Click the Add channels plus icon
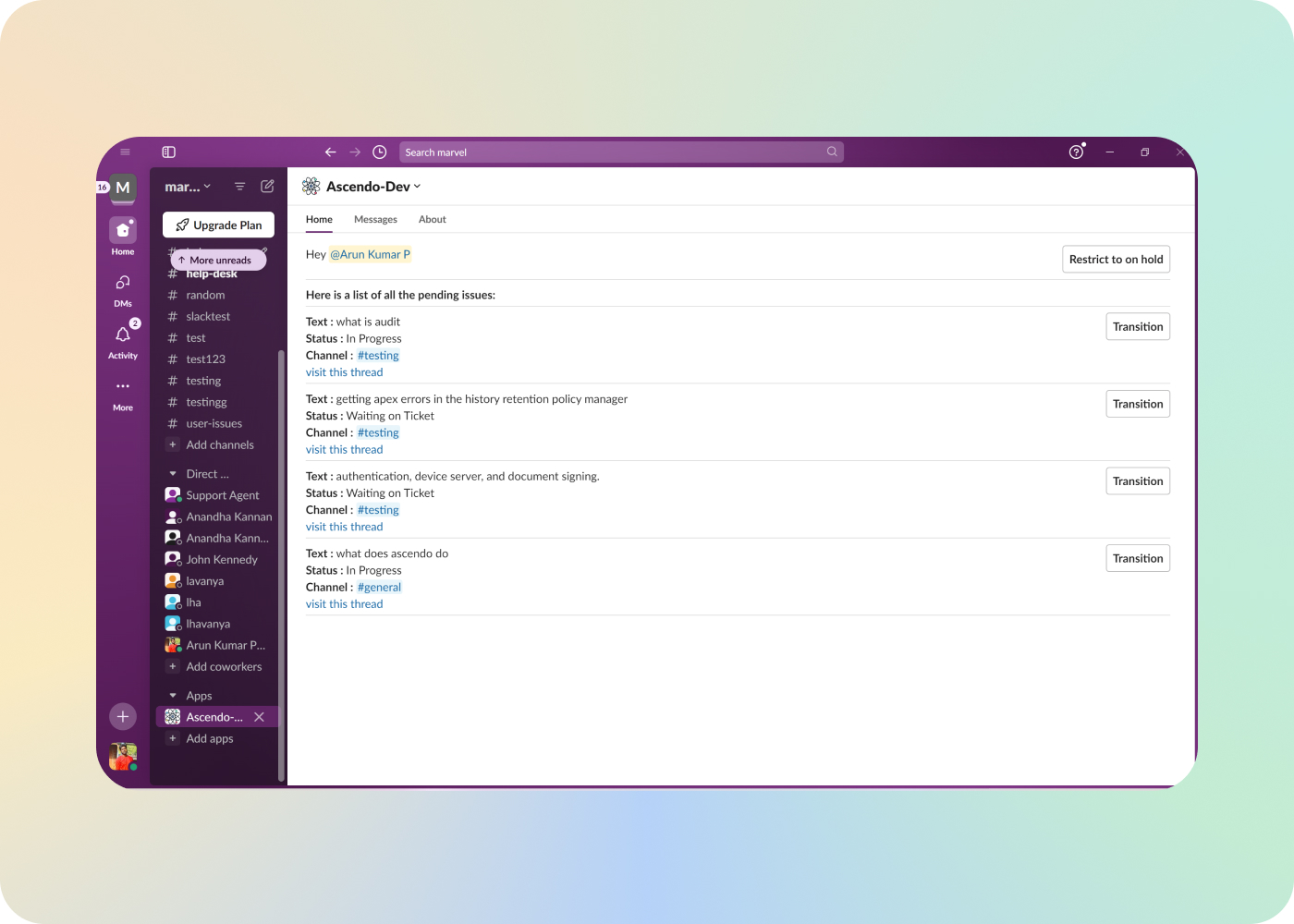1294x924 pixels. pyautogui.click(x=172, y=444)
